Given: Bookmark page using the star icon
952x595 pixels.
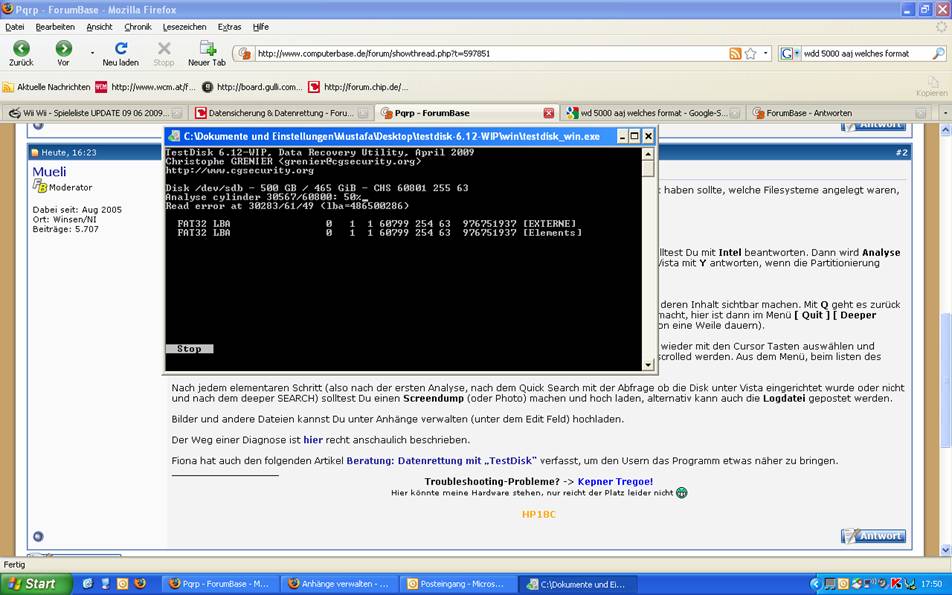Looking at the screenshot, I should click(750, 53).
